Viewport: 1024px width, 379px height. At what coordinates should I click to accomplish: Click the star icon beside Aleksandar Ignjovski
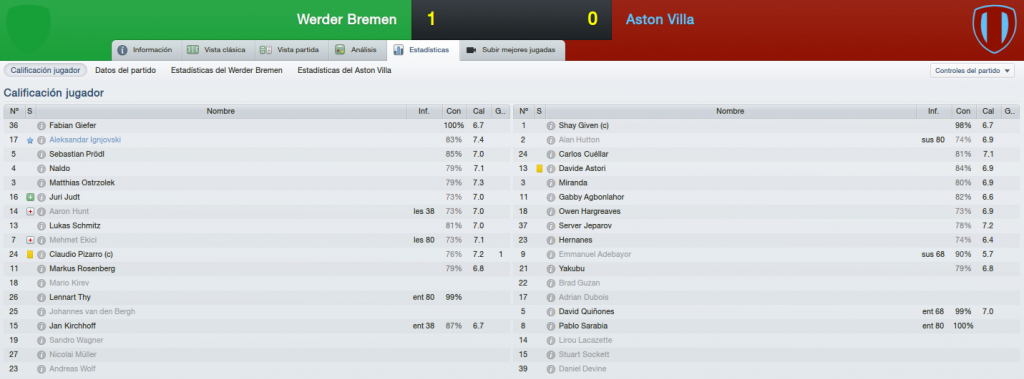coord(30,140)
